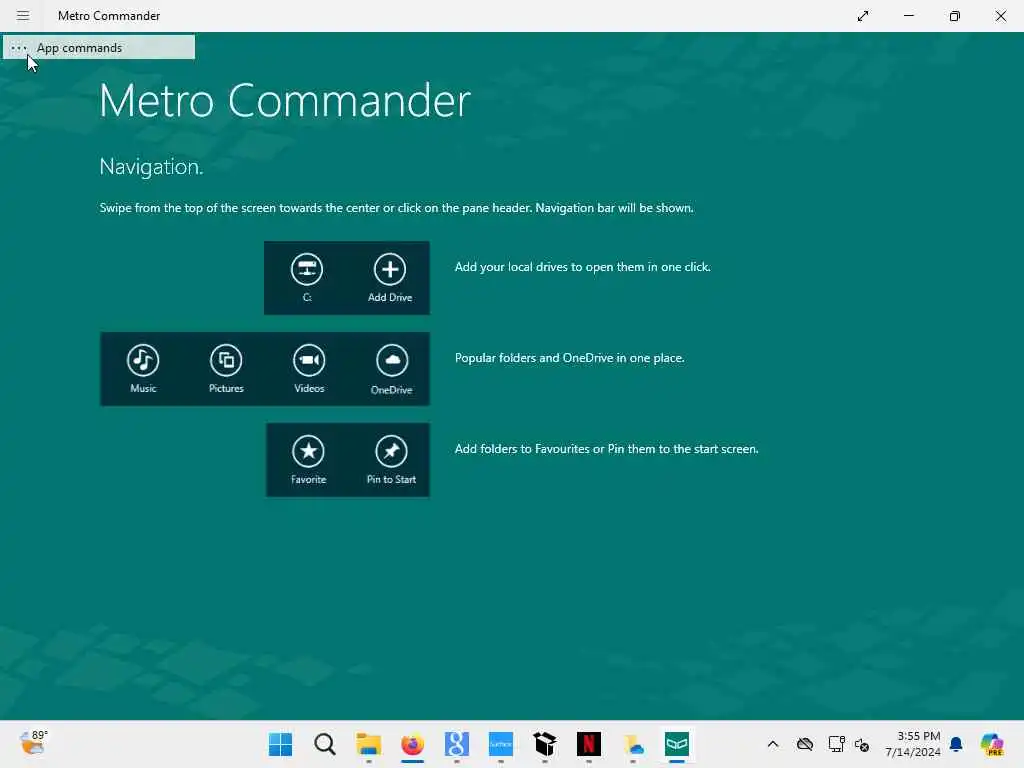Launch Firefox from the taskbar

click(412, 744)
